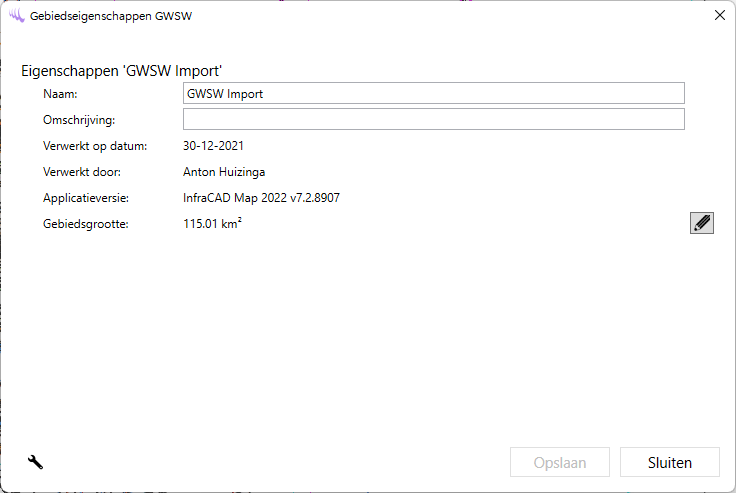Click the 'Verwerkt op datum:' label
Viewport: 736px width, 493px height.
coord(95,146)
